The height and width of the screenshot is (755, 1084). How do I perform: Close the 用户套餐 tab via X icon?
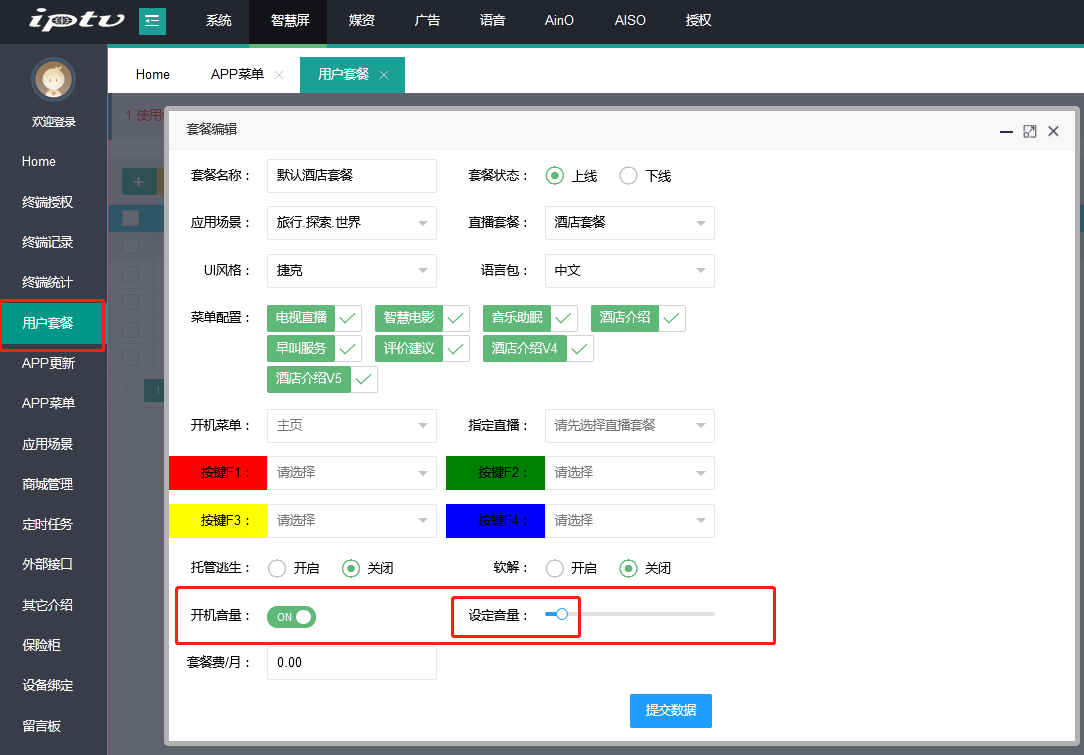[384, 75]
